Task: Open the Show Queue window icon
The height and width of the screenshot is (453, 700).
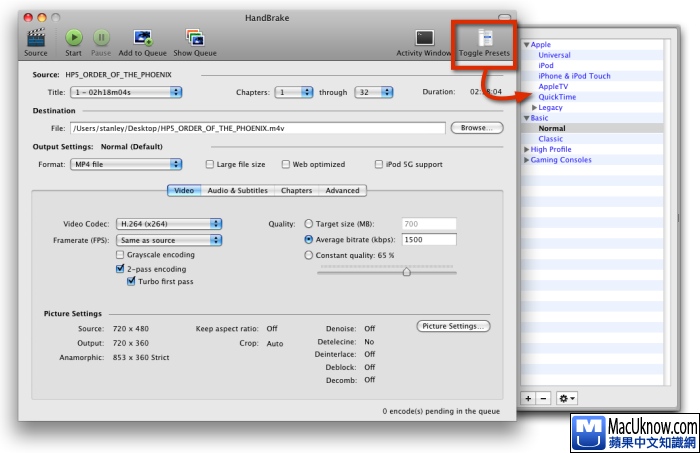Action: coord(195,38)
